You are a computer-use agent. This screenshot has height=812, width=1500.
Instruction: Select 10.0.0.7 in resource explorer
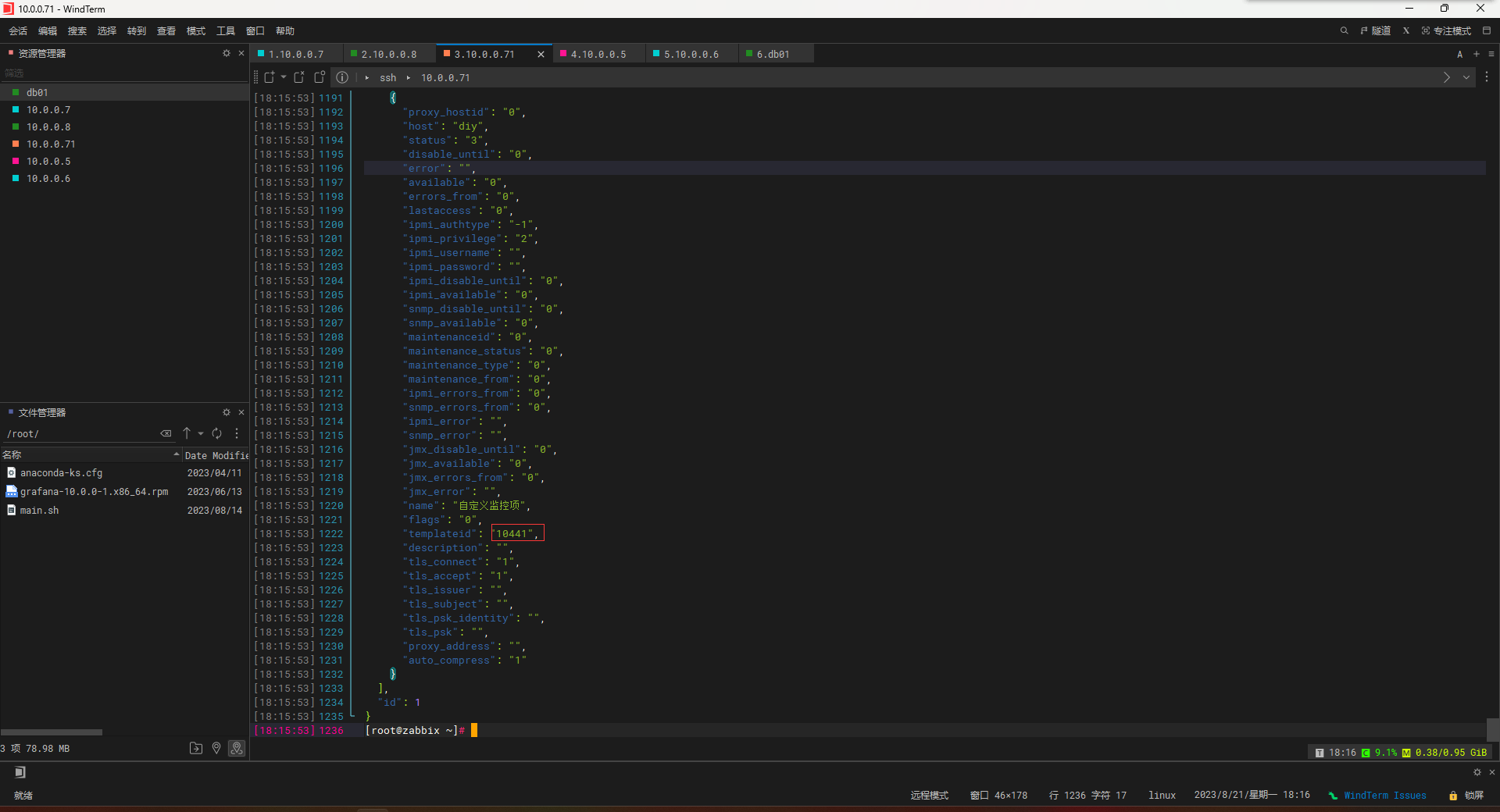click(x=124, y=110)
